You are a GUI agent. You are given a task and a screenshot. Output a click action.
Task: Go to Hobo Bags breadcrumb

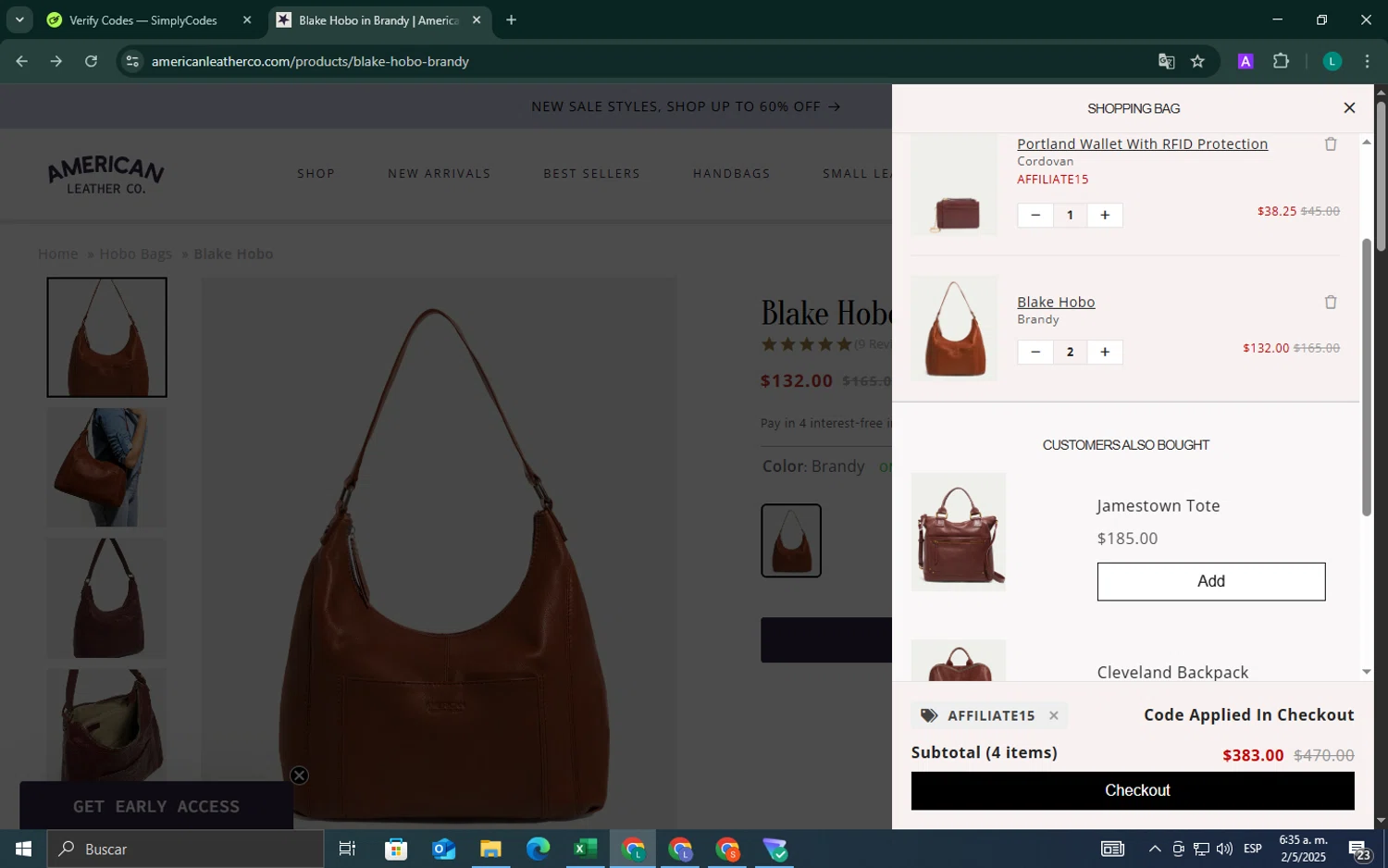[x=135, y=254]
